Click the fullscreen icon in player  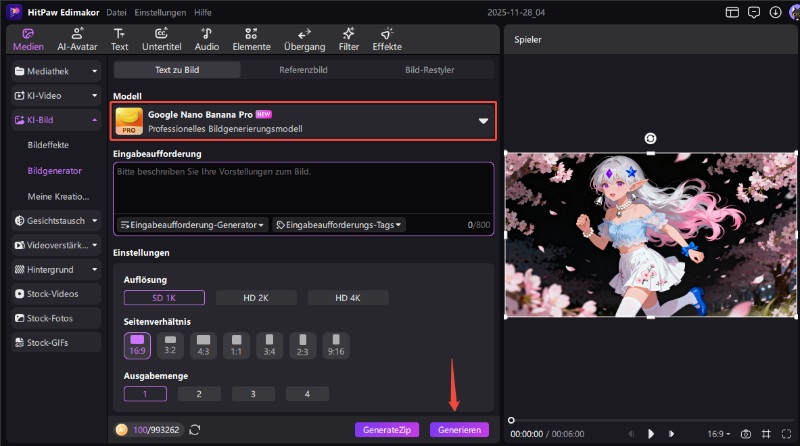(x=786, y=434)
